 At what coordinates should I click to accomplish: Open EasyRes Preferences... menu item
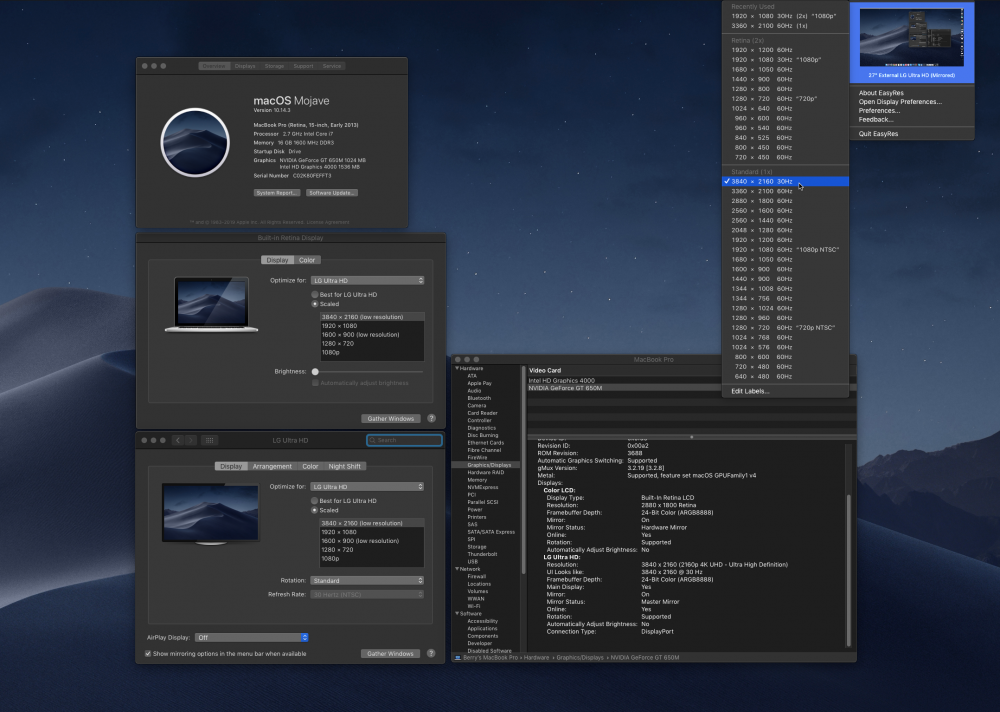point(879,110)
